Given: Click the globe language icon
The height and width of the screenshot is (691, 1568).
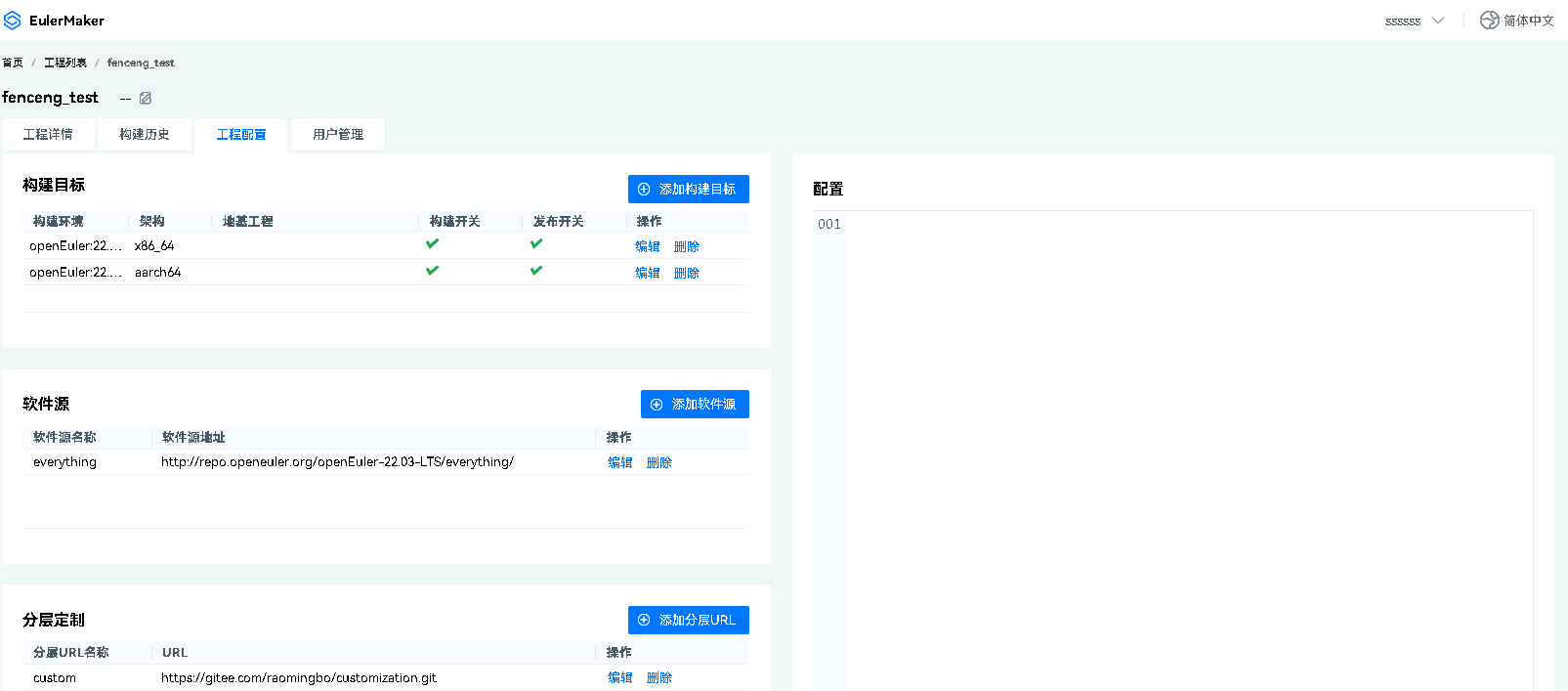Looking at the screenshot, I should pyautogui.click(x=1489, y=21).
